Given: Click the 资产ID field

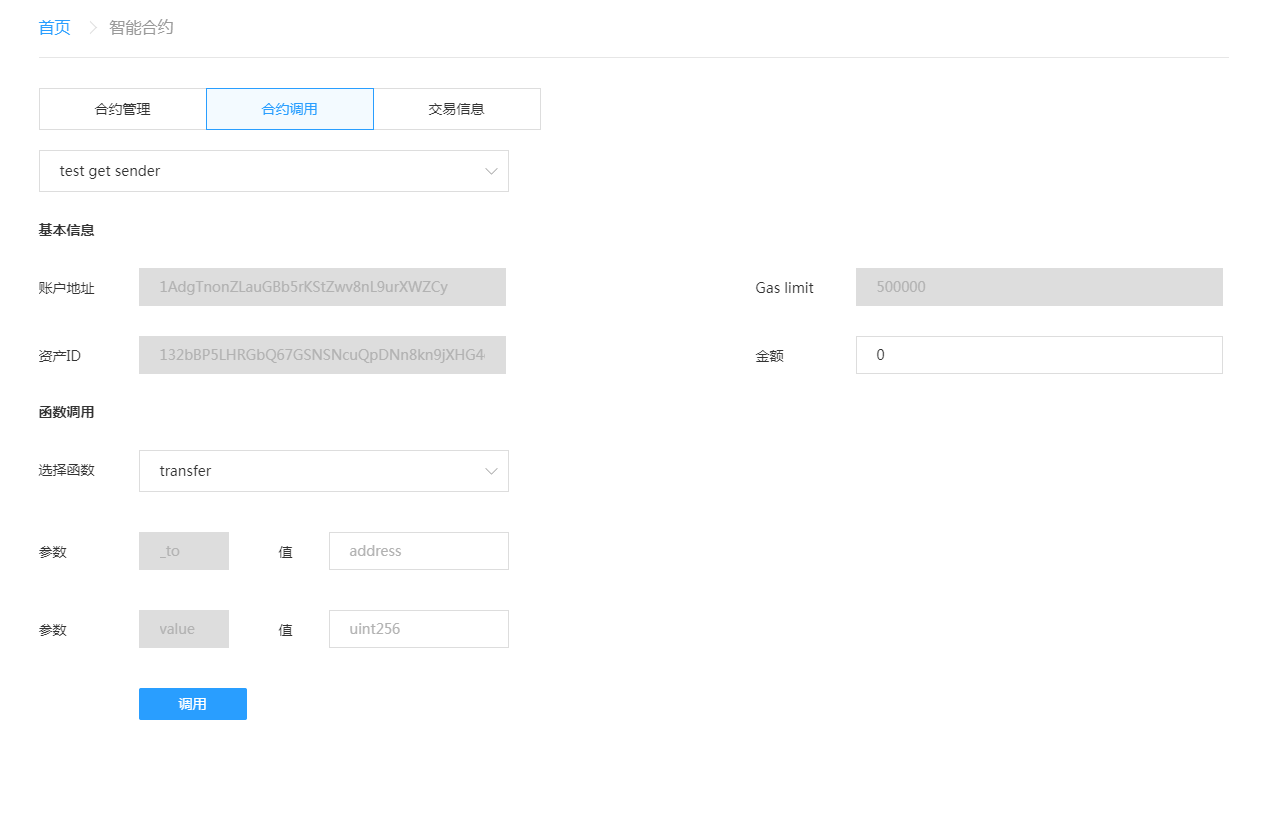Looking at the screenshot, I should tap(322, 355).
